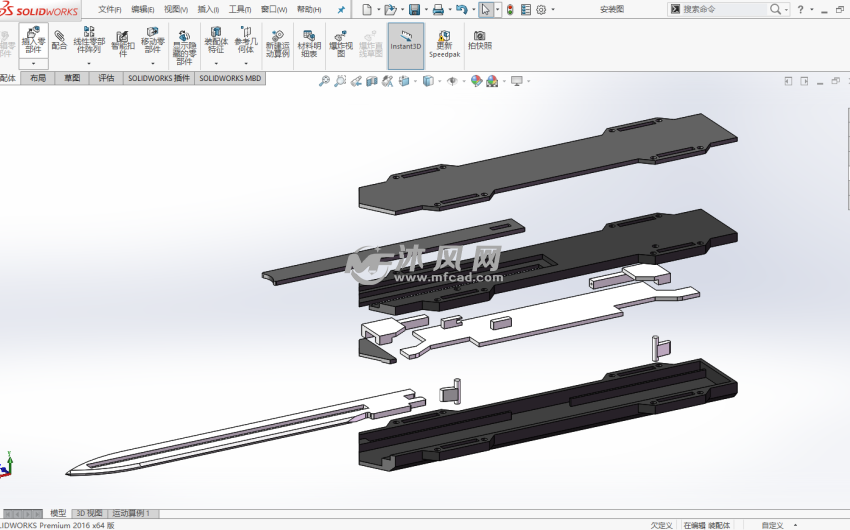Image resolution: width=850 pixels, height=530 pixels.
Task: Take a snapshot with 拍快照 icon
Action: (480, 40)
